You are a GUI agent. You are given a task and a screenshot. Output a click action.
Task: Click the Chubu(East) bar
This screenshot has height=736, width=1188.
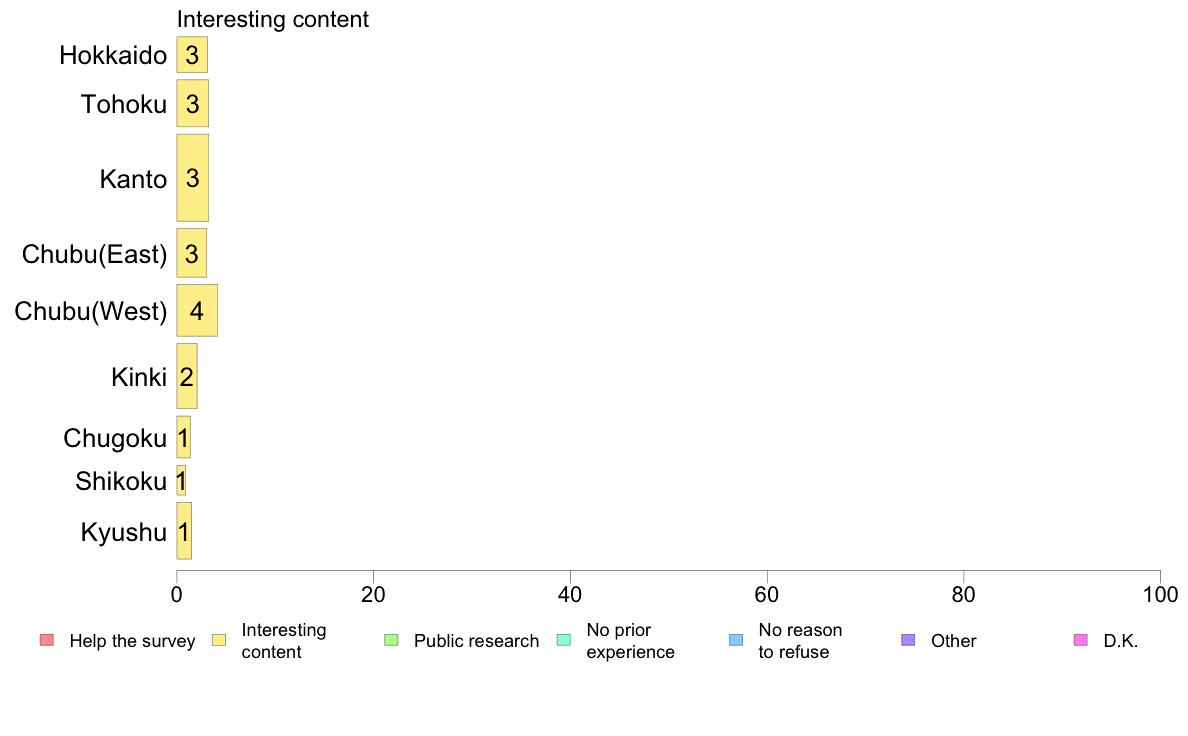tap(192, 253)
